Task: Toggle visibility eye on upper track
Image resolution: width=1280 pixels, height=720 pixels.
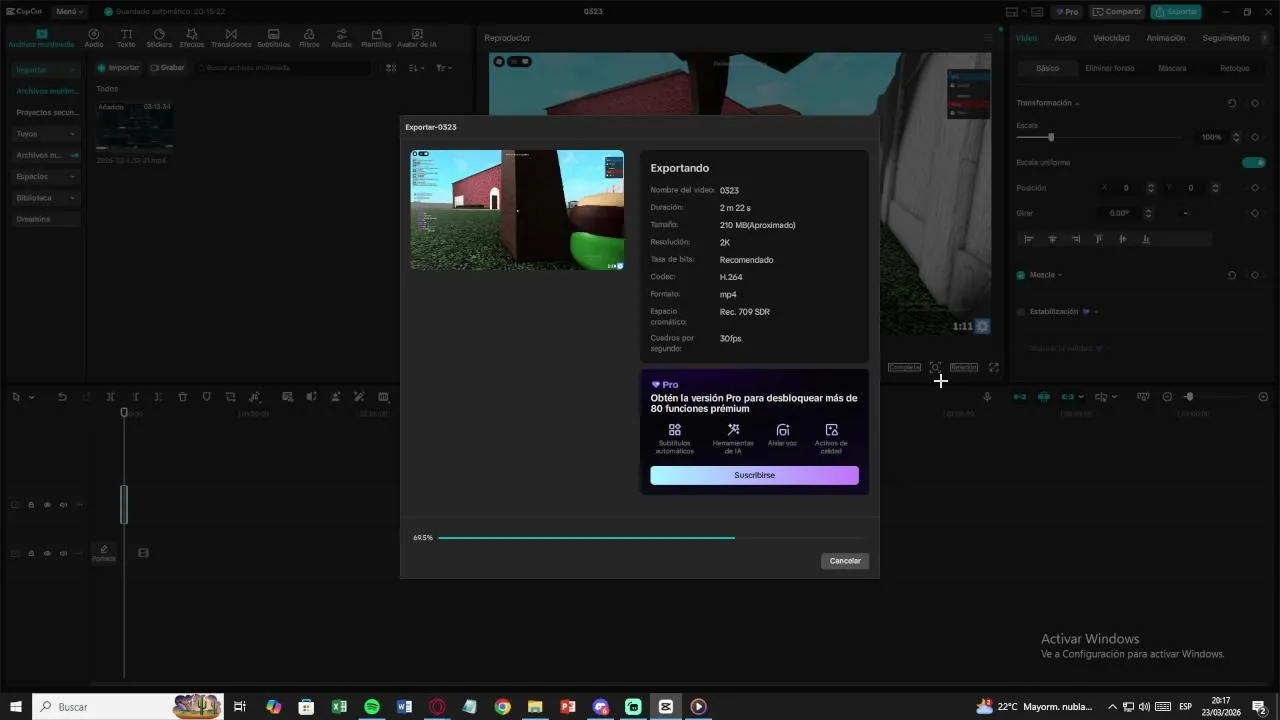Action: click(x=47, y=505)
